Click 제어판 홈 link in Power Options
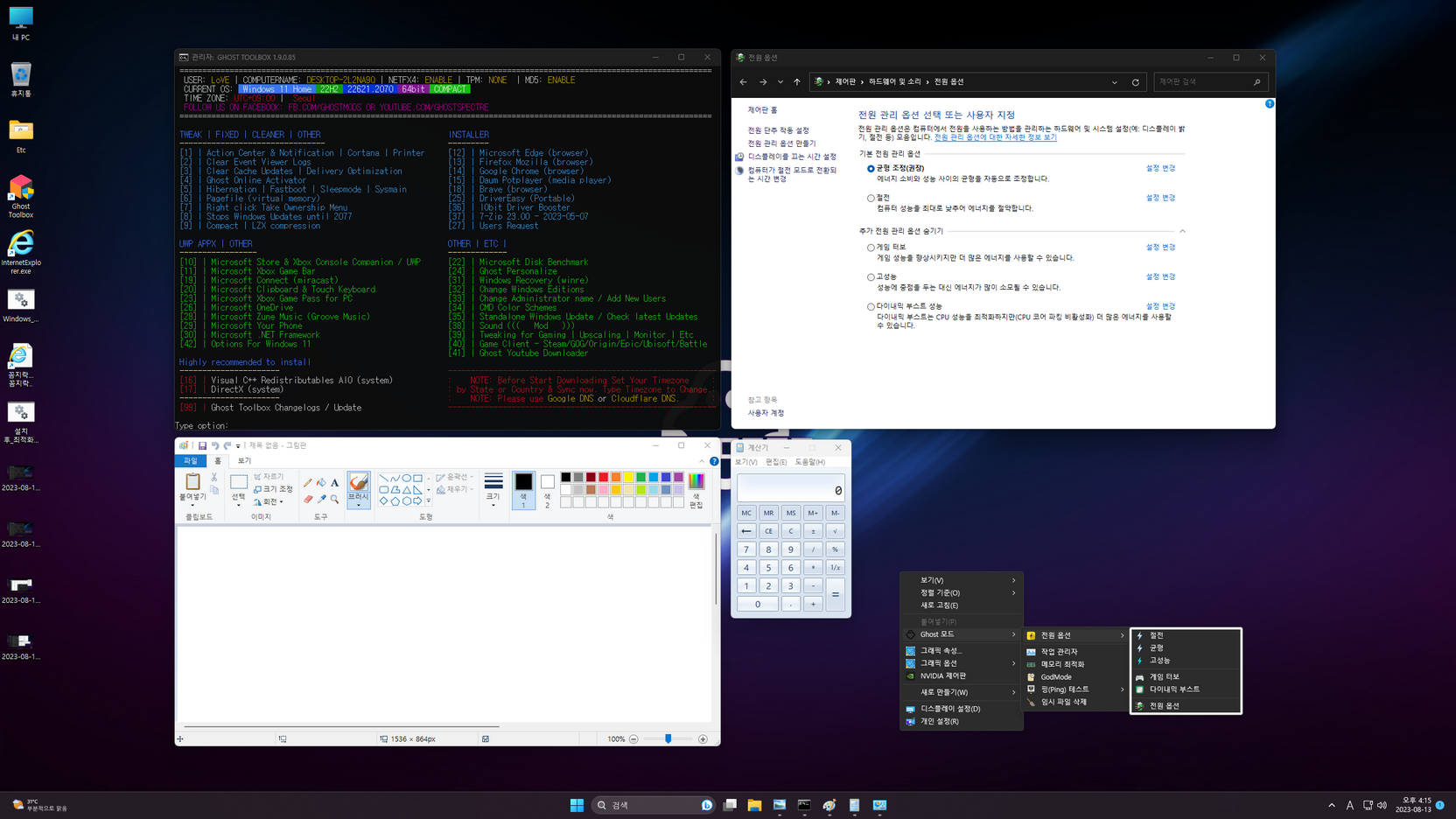 tap(762, 110)
